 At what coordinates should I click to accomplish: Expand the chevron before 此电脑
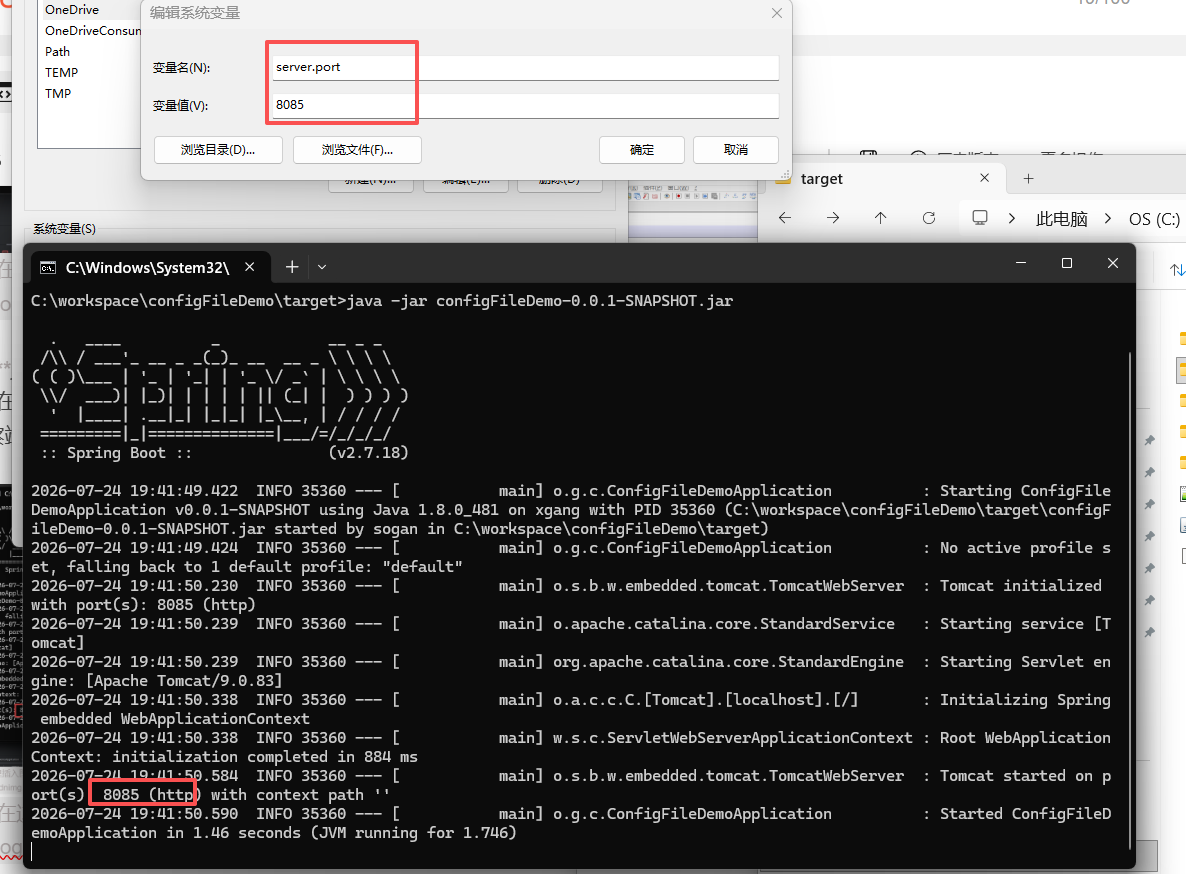[1012, 218]
